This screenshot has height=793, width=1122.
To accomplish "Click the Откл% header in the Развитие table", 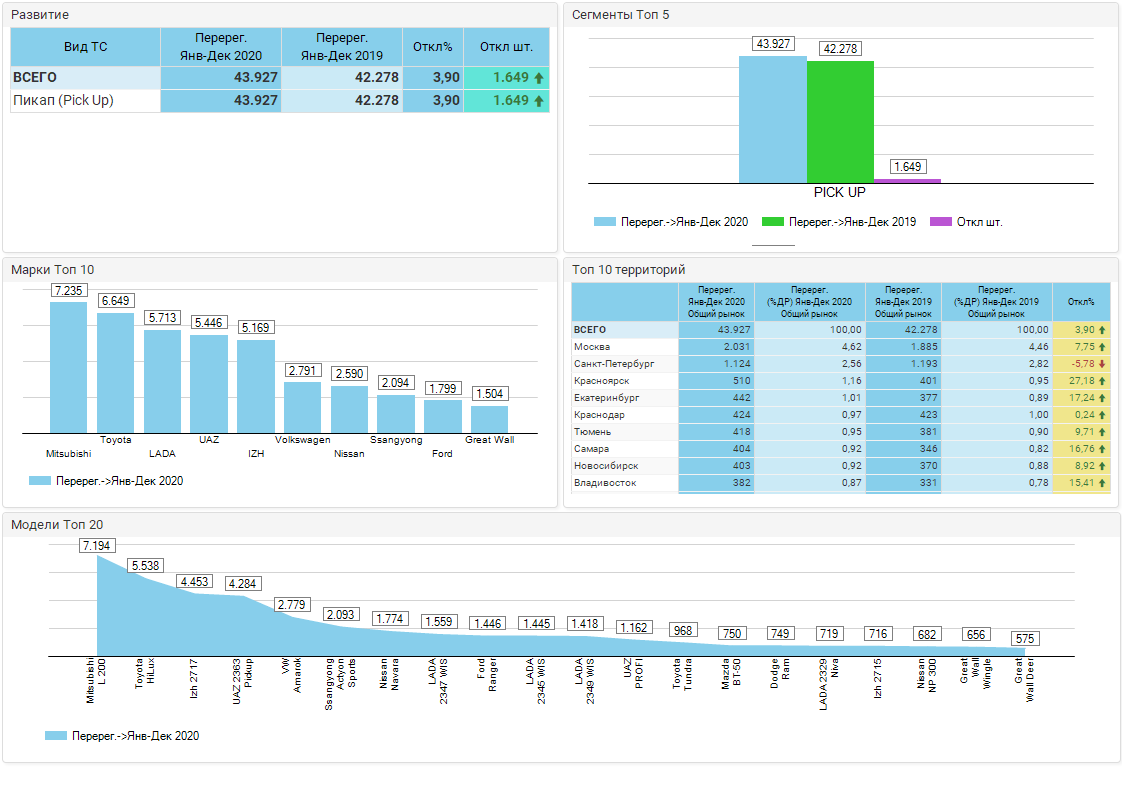I will click(433, 47).
